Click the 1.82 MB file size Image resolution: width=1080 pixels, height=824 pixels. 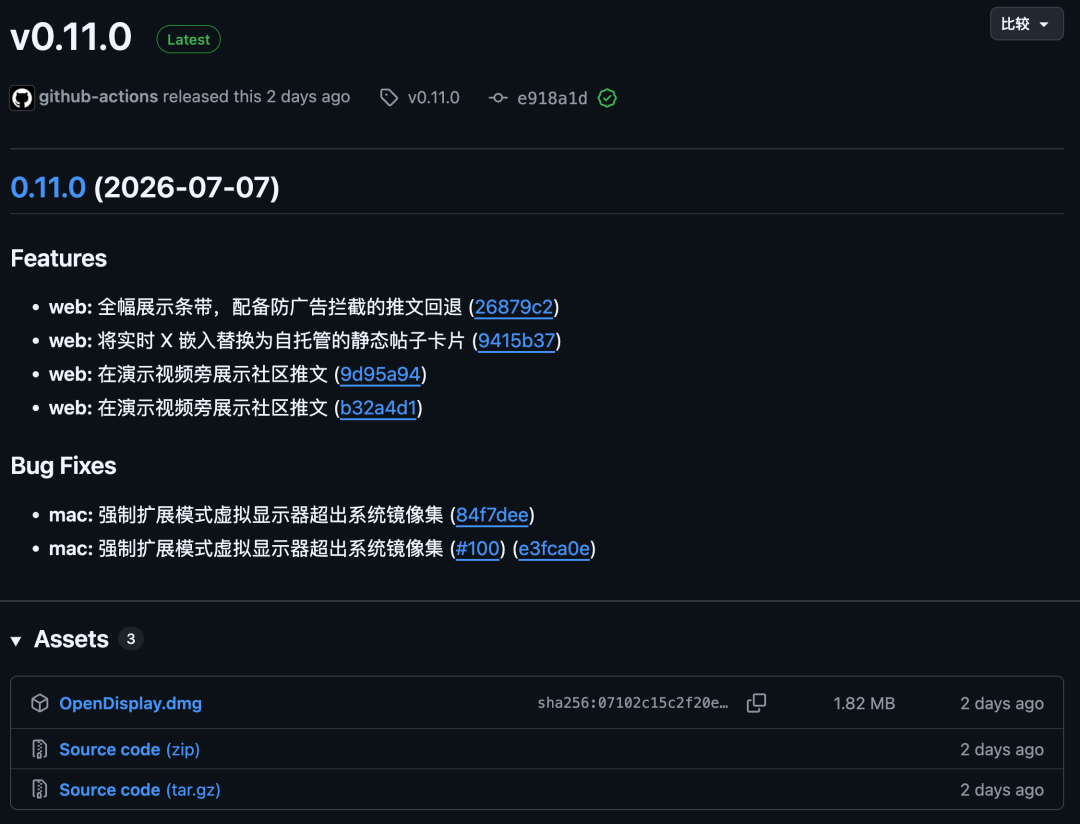click(864, 703)
